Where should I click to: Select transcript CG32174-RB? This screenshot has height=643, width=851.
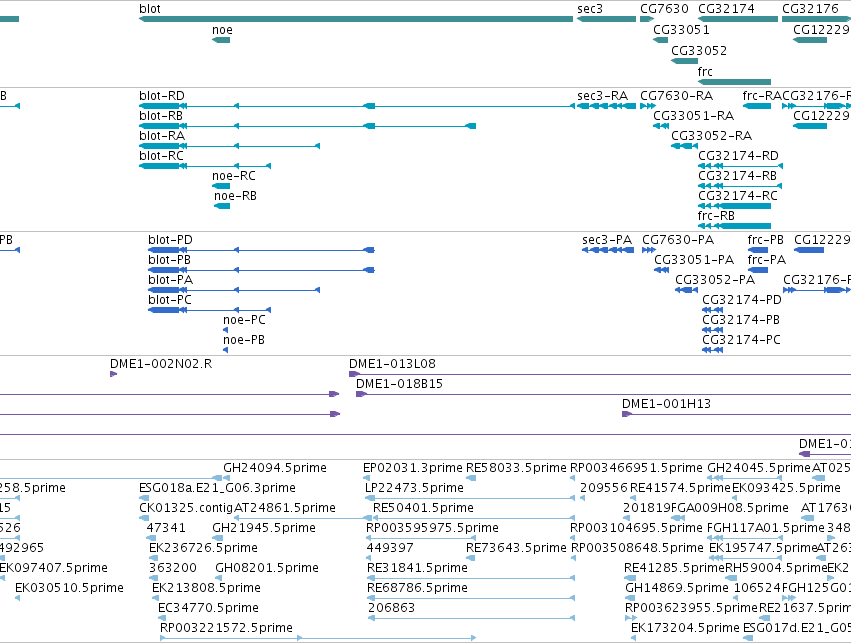click(740, 186)
